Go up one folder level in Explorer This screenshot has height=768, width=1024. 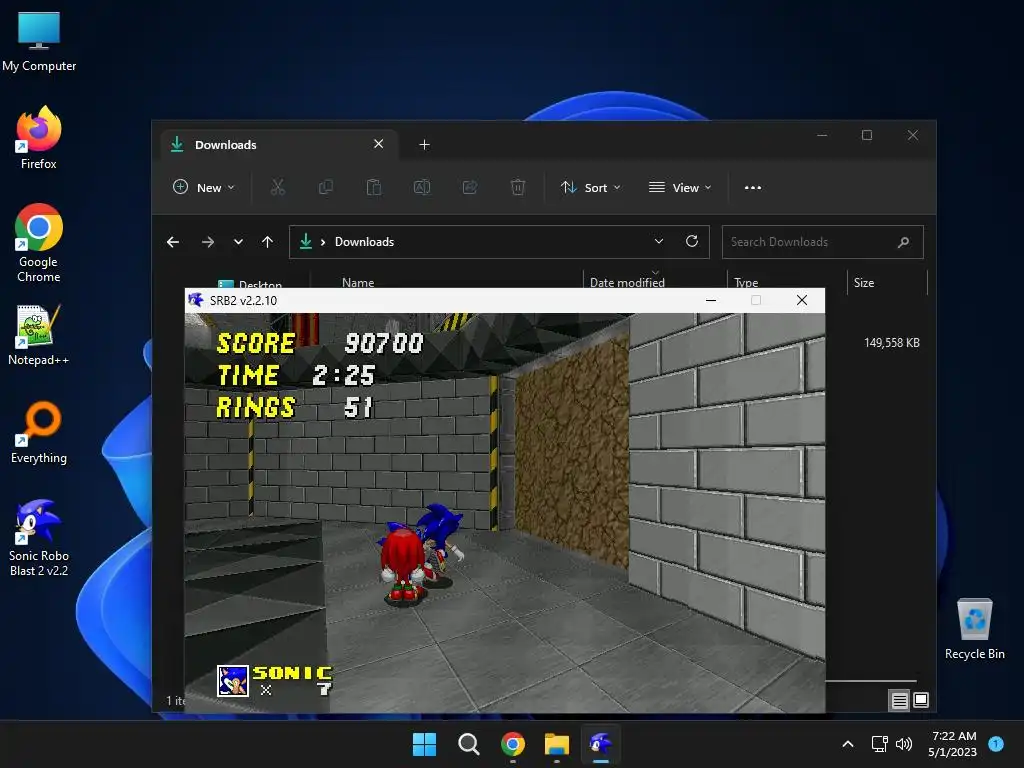pos(267,242)
